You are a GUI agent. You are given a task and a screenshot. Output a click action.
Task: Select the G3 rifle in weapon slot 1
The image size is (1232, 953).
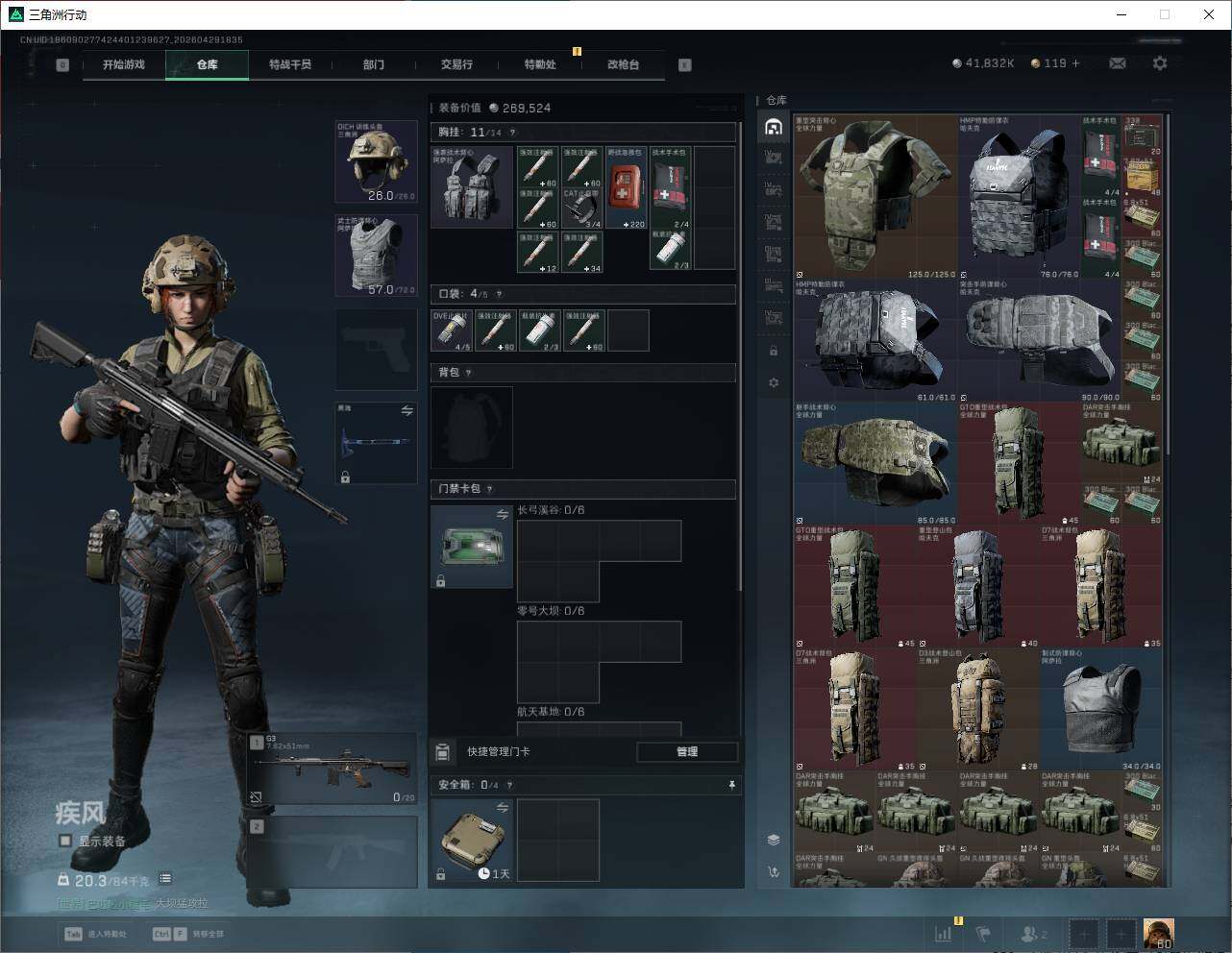click(x=333, y=770)
